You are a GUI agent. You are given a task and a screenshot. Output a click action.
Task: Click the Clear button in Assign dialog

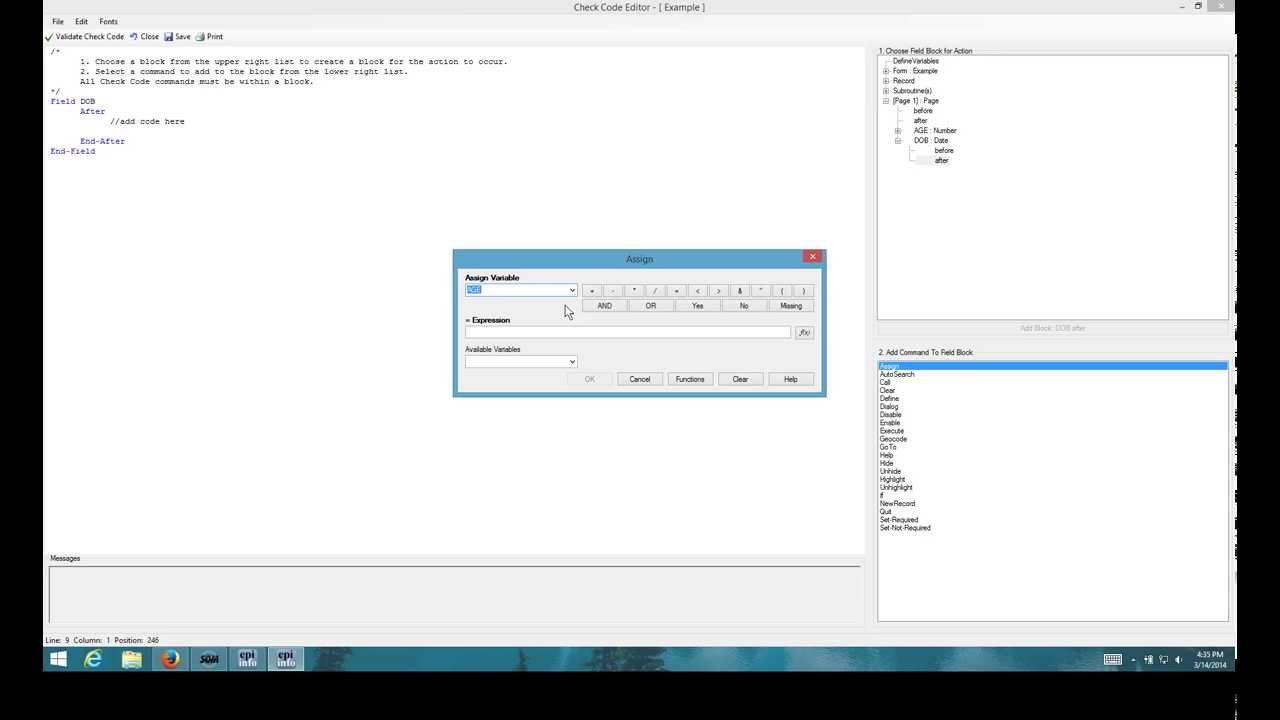point(740,379)
